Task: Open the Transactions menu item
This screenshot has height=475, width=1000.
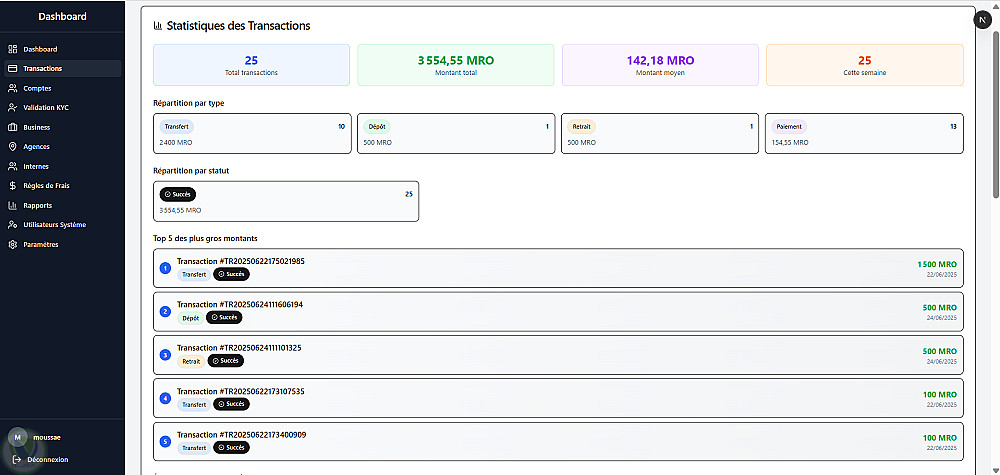Action: 42,69
